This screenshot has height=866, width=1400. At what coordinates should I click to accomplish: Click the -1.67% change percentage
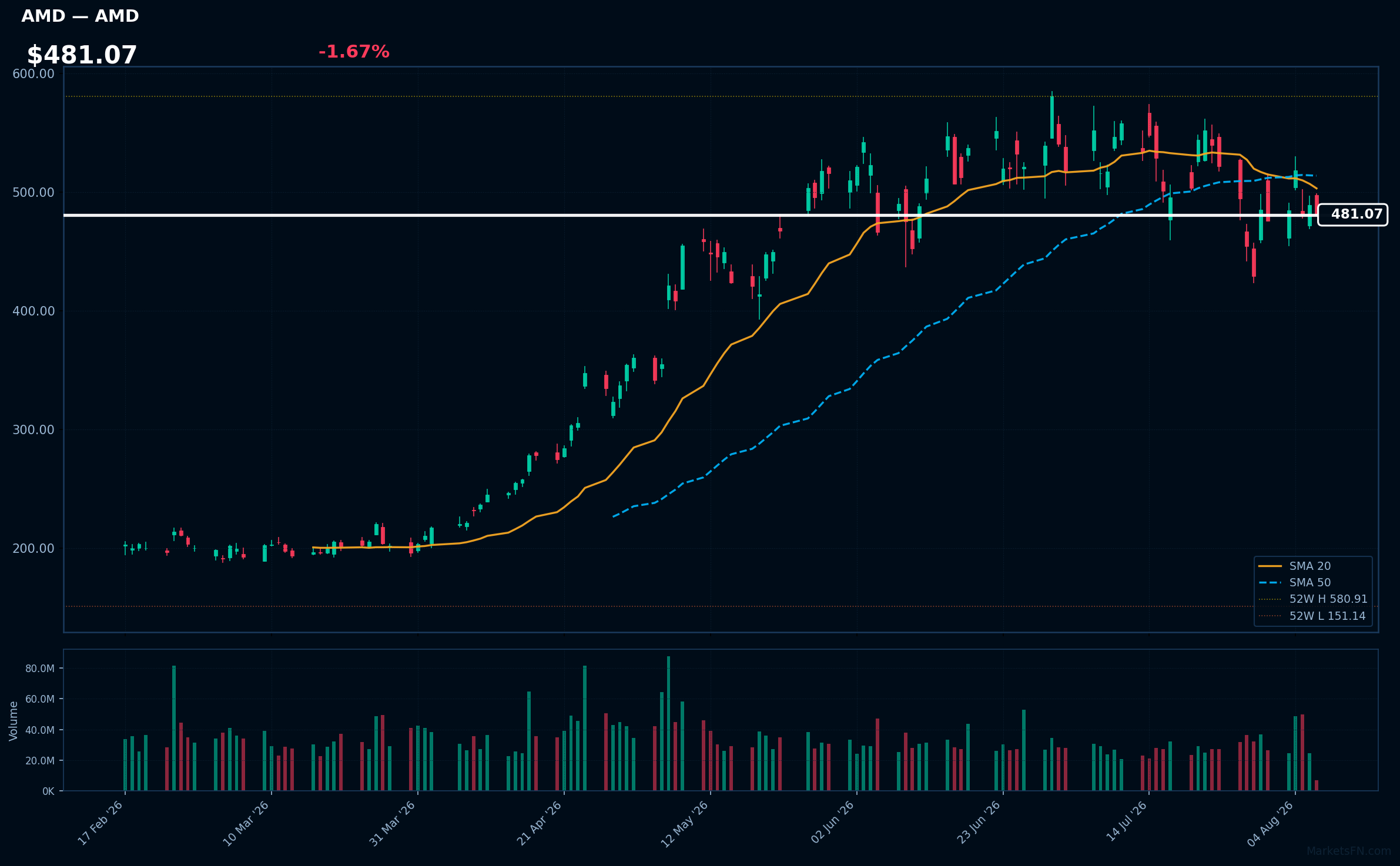(354, 52)
